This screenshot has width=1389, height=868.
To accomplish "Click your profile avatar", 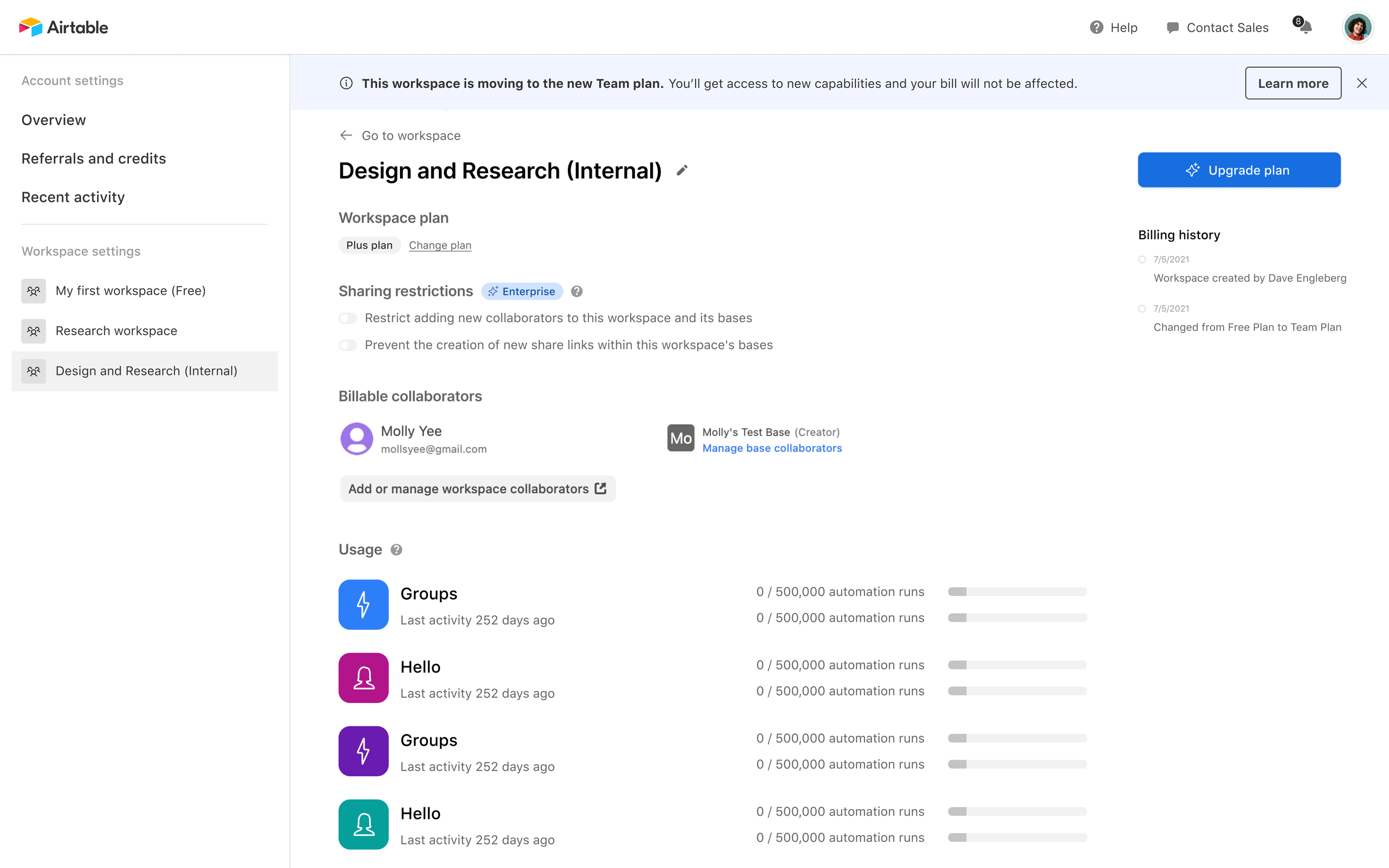I will (x=1357, y=27).
